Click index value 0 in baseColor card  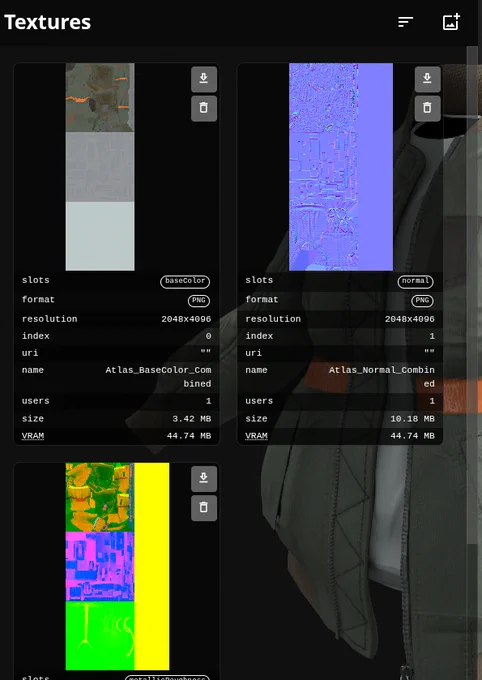click(209, 336)
